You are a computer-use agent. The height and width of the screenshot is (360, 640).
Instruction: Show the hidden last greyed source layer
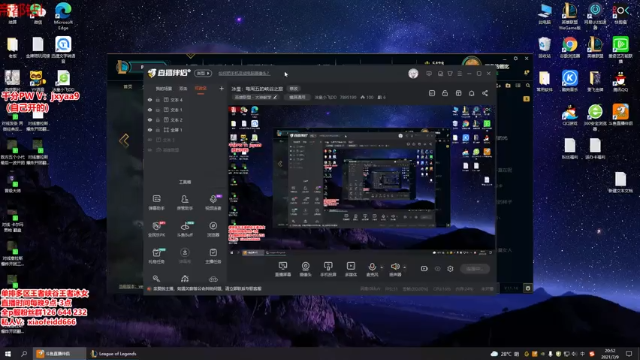coord(150,150)
